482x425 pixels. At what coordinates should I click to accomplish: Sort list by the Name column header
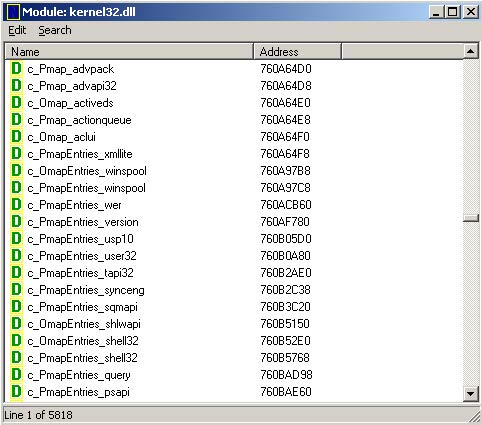click(x=129, y=52)
